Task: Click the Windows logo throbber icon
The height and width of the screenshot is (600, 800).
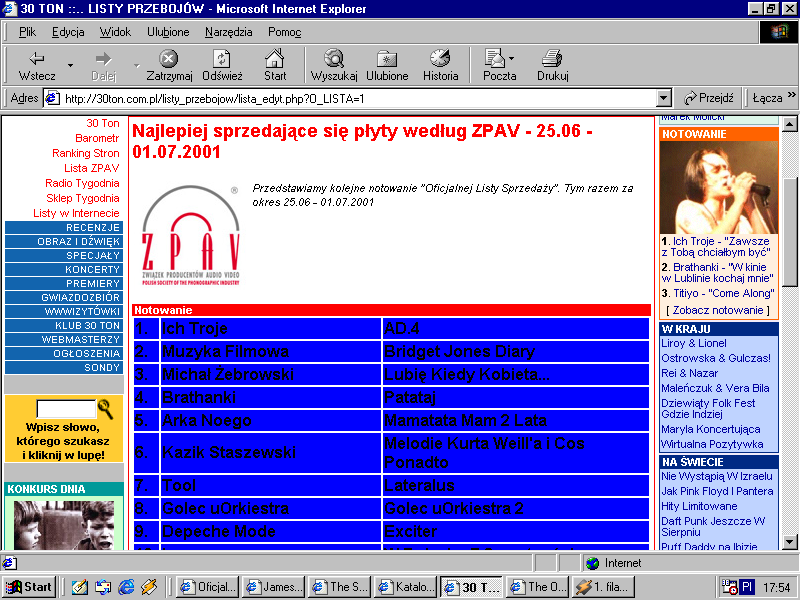Action: click(779, 32)
